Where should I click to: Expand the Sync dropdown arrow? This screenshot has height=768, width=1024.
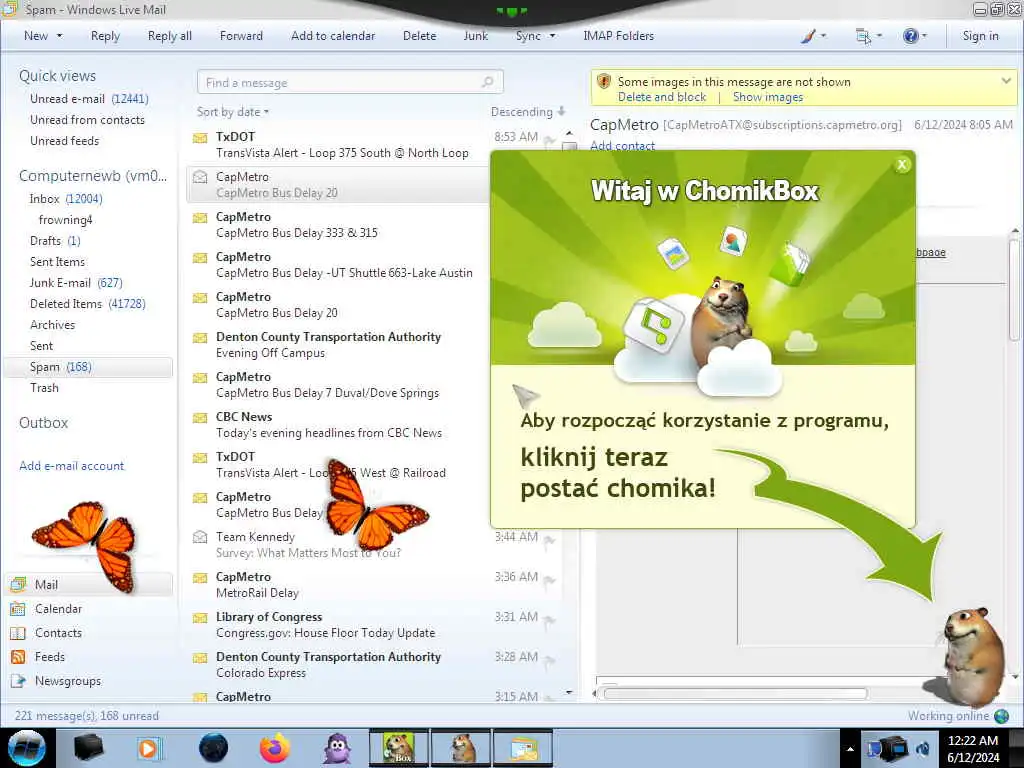552,36
